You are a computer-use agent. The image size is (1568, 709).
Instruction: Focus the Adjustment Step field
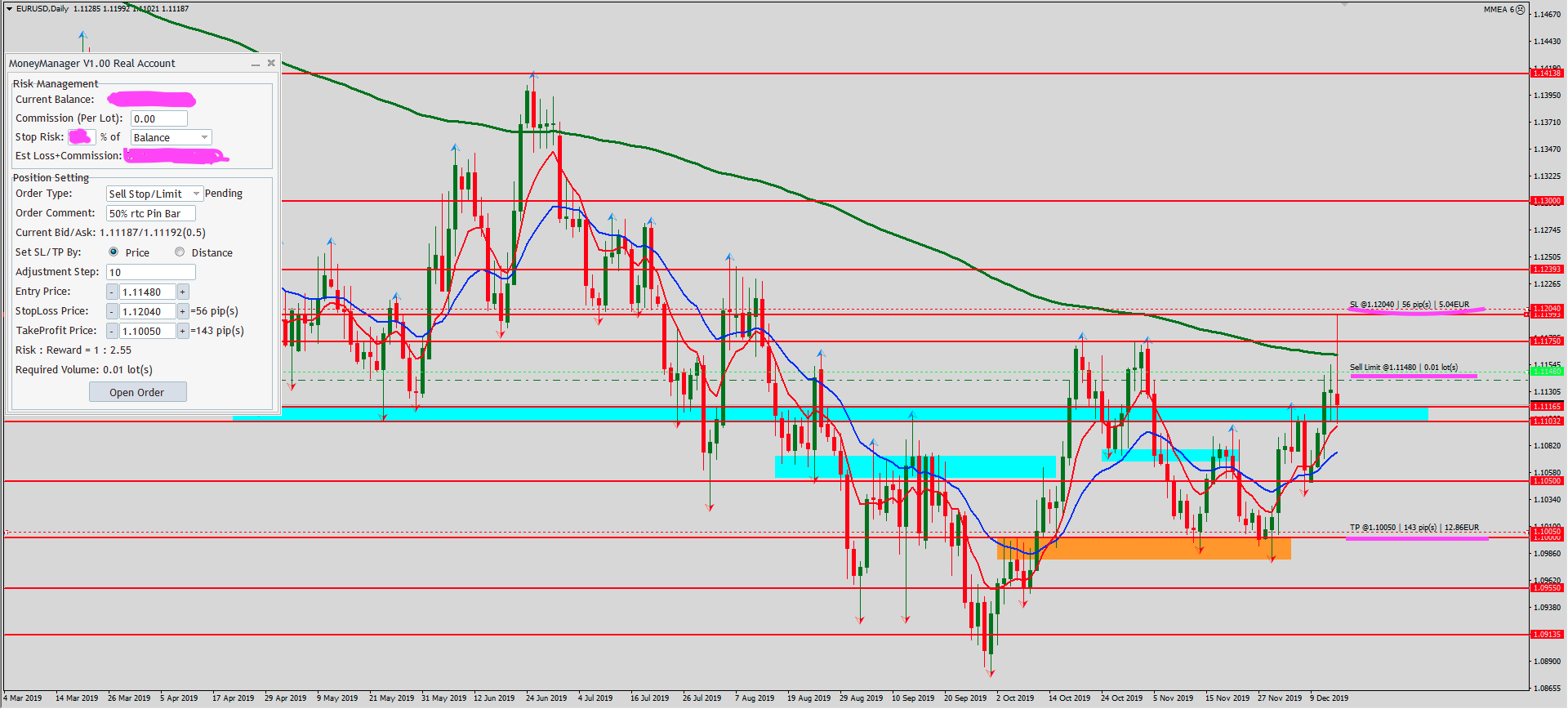pos(151,272)
